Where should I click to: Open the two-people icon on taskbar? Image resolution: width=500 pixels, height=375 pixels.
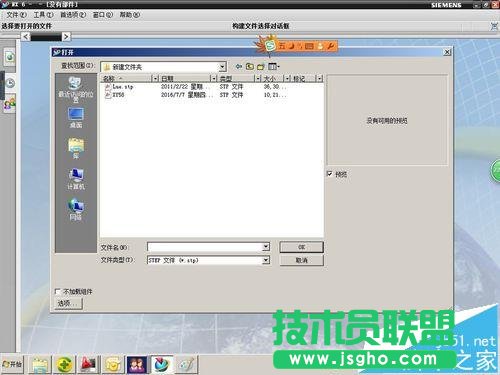[137, 364]
